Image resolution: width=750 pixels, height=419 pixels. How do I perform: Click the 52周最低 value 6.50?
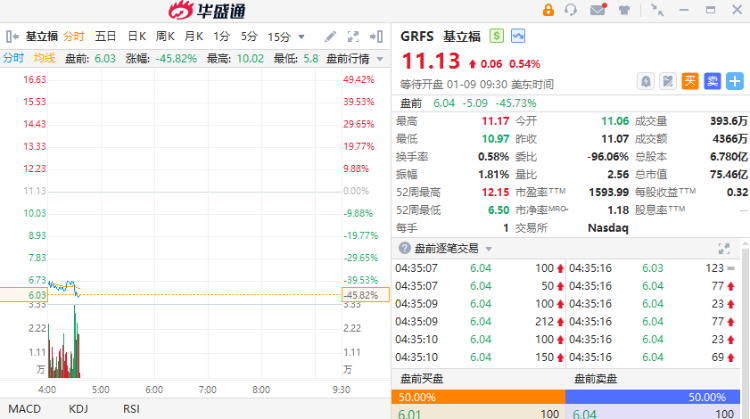click(498, 210)
